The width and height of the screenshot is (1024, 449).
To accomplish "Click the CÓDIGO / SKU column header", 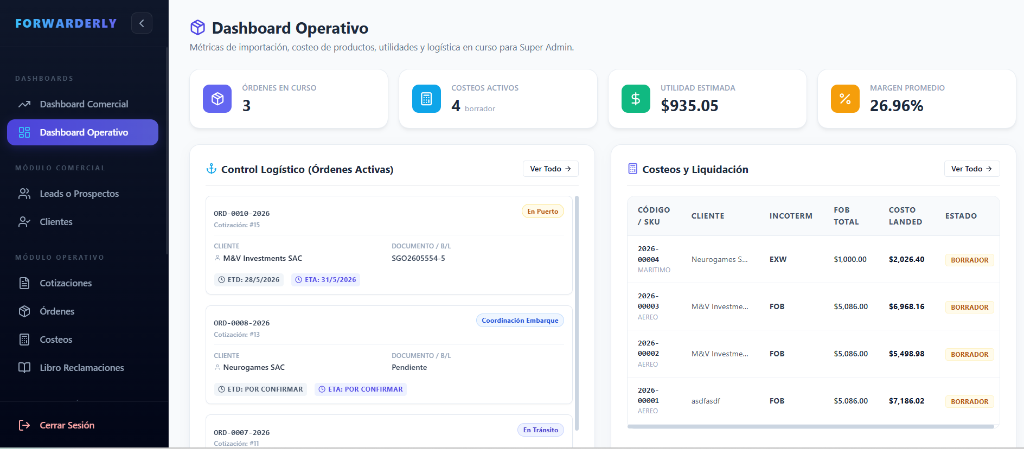I will [654, 216].
